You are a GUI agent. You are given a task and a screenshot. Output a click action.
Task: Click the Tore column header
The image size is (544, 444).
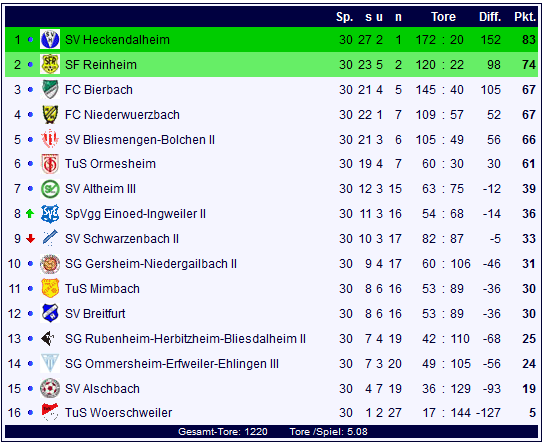click(x=443, y=17)
